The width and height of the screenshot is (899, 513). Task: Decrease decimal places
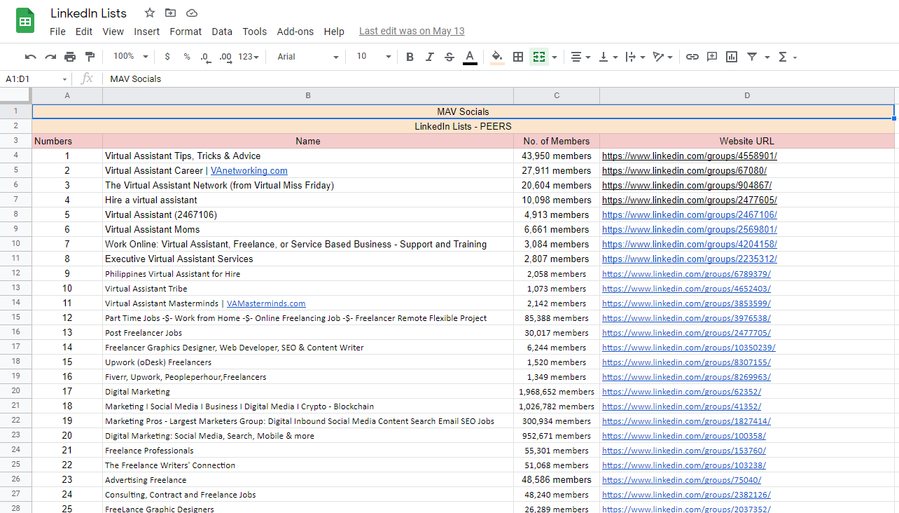205,57
